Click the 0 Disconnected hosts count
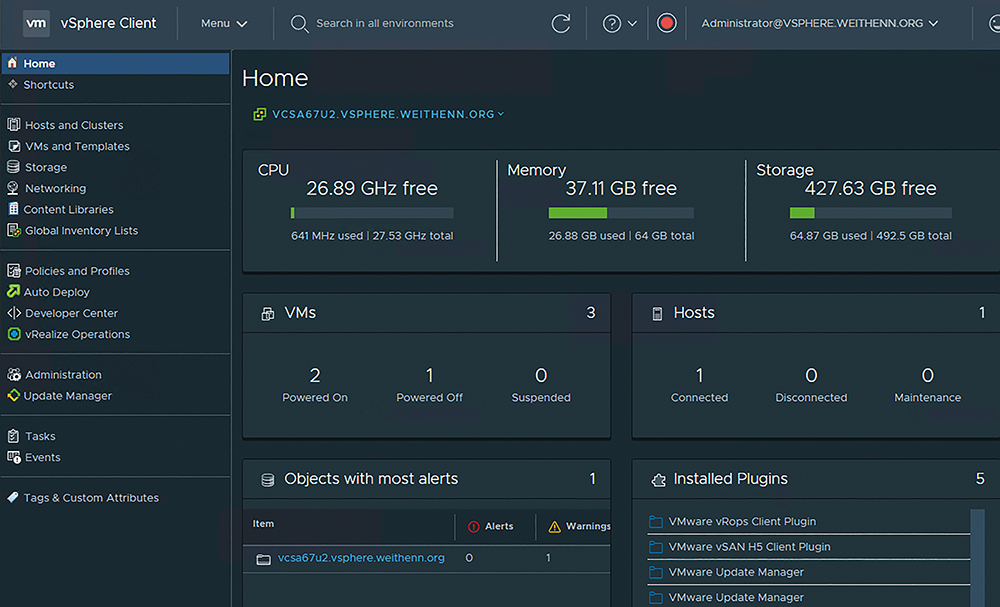 [811, 376]
